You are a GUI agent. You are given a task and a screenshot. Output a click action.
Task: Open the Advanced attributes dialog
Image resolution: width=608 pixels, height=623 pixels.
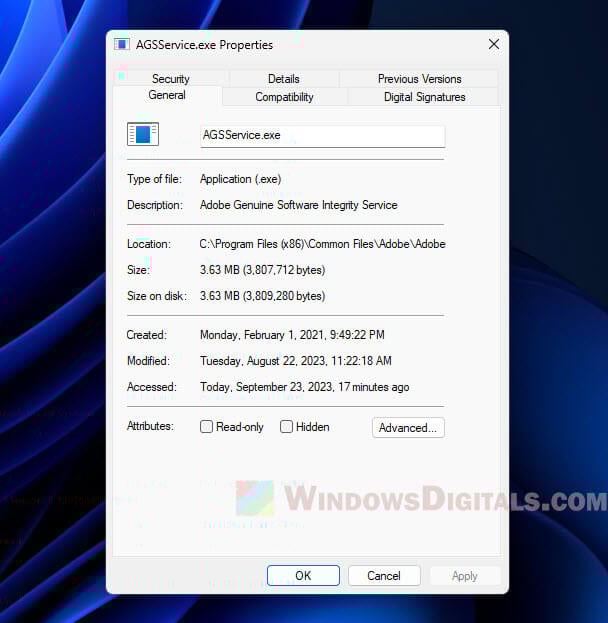(408, 428)
